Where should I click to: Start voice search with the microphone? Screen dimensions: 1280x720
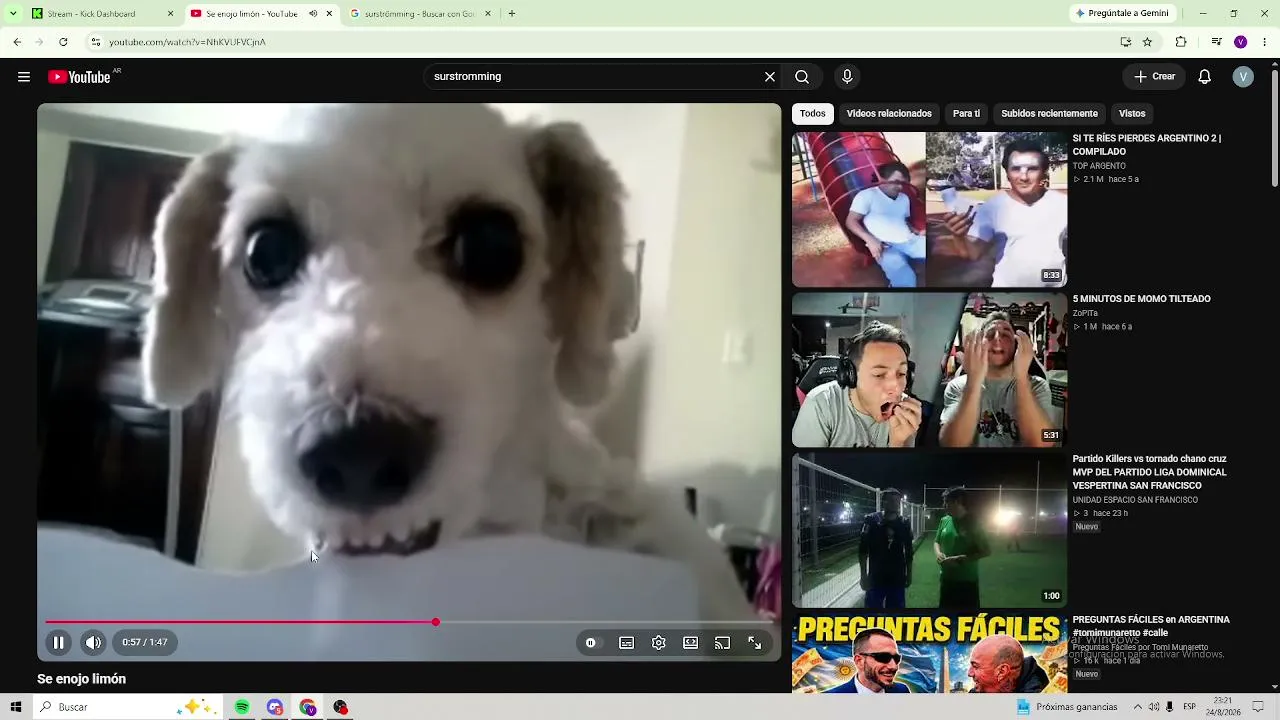847,77
